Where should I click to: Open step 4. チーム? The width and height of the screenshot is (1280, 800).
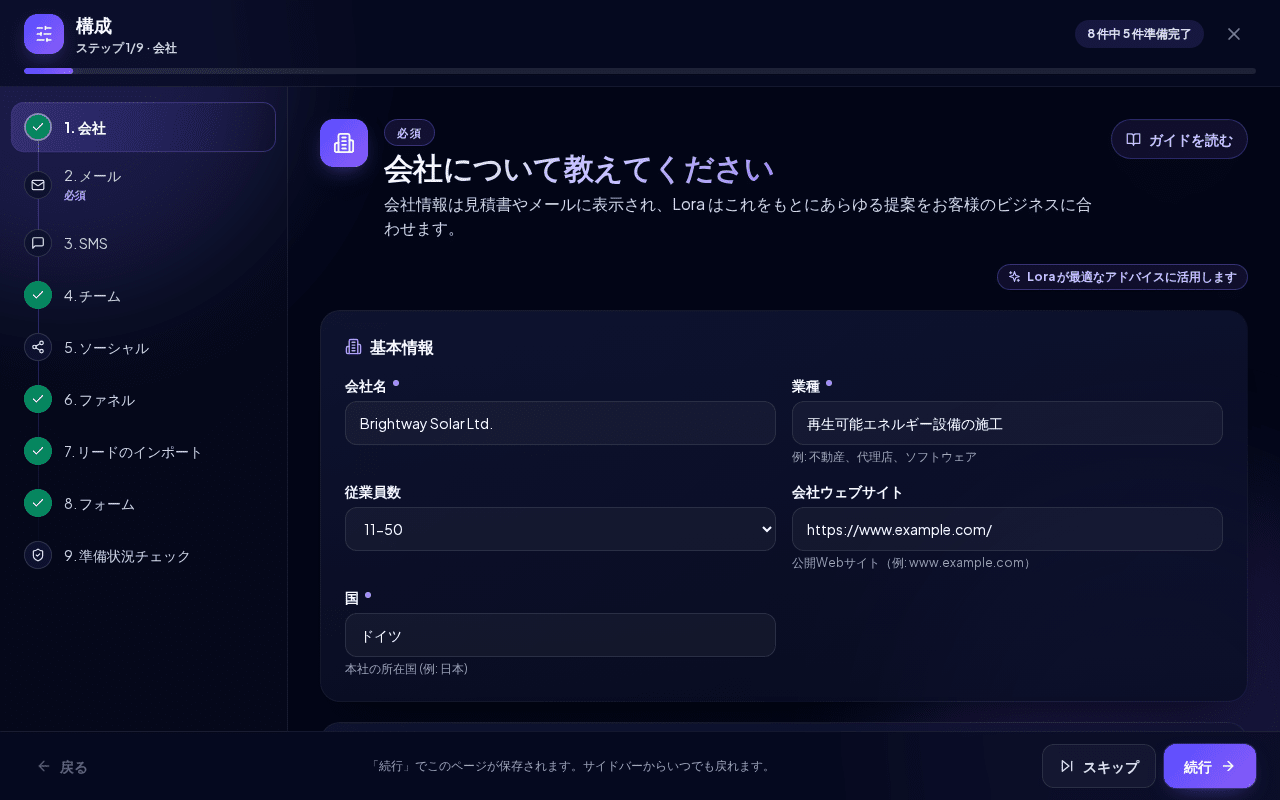click(143, 295)
